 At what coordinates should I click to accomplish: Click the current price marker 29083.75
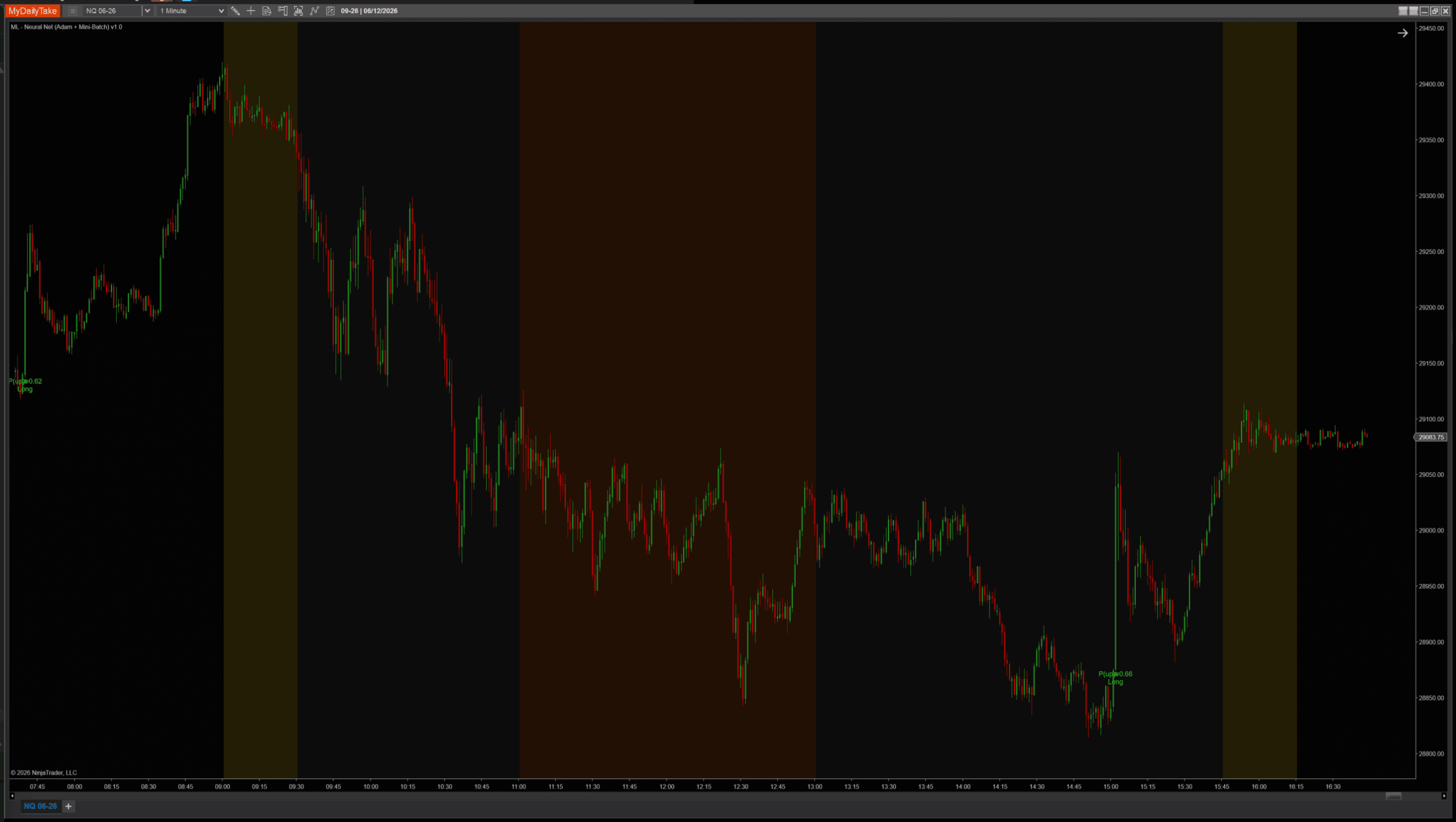(1430, 437)
